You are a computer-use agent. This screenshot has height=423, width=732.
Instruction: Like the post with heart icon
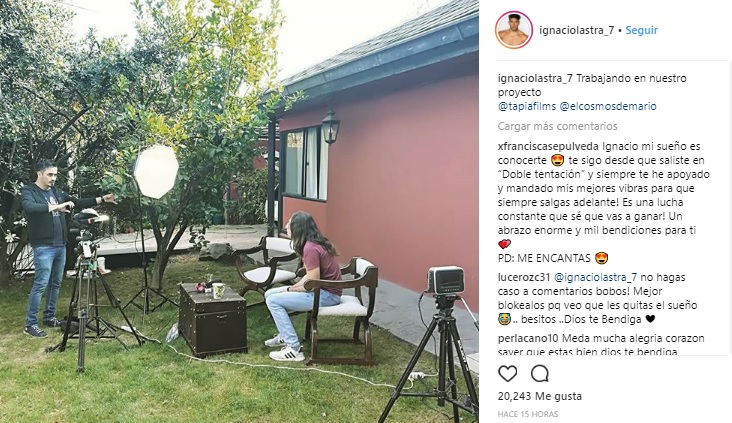(507, 374)
